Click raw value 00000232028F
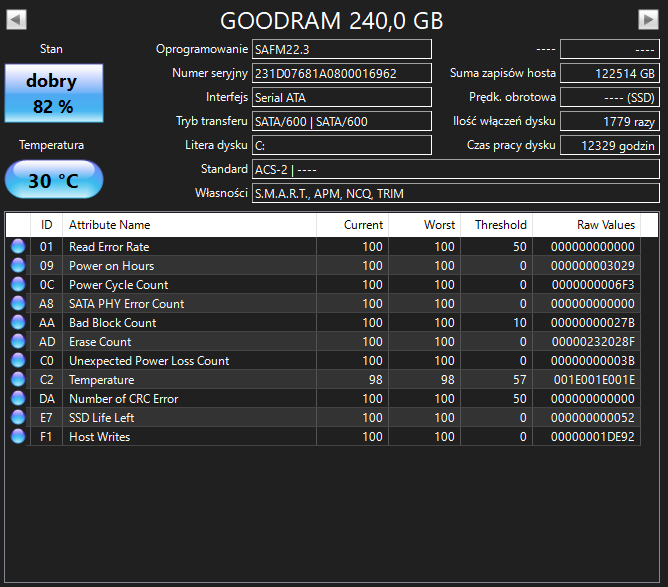 (x=593, y=342)
